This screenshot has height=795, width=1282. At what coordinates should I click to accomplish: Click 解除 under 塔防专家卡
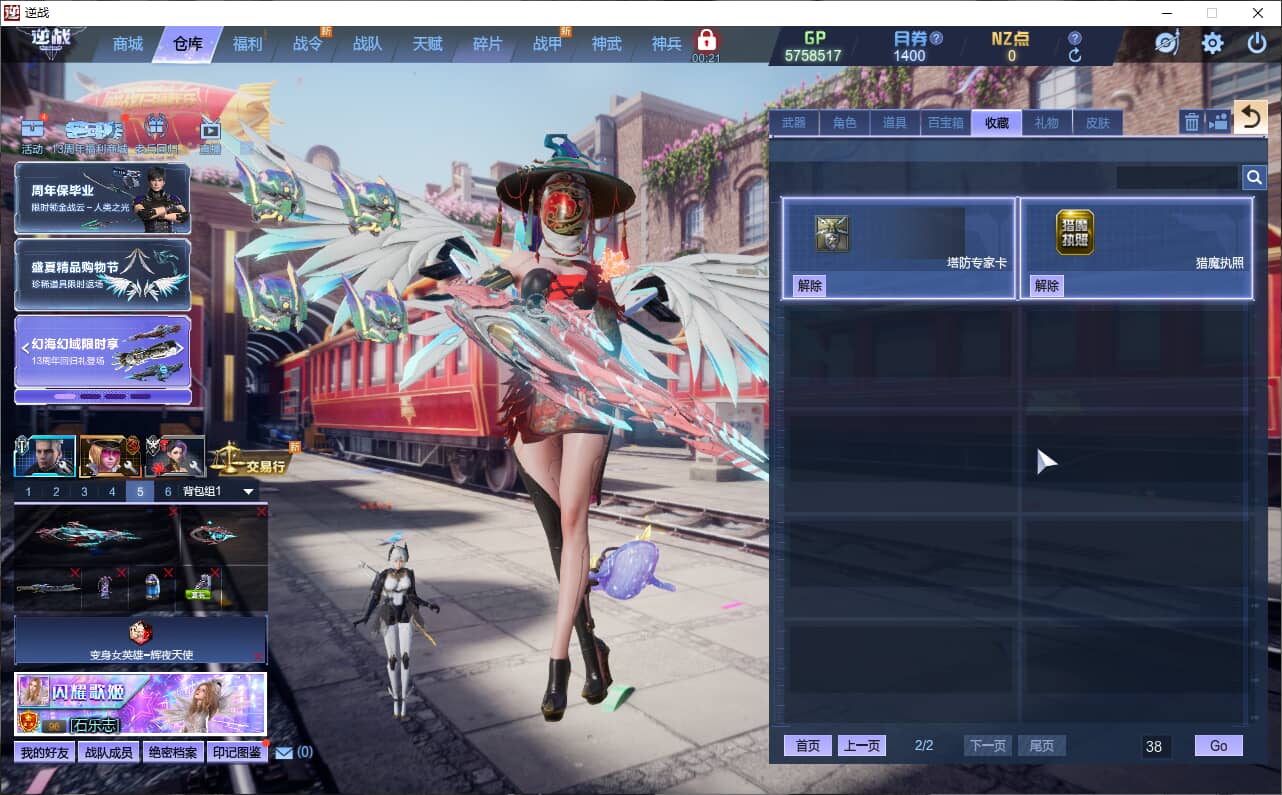(809, 285)
